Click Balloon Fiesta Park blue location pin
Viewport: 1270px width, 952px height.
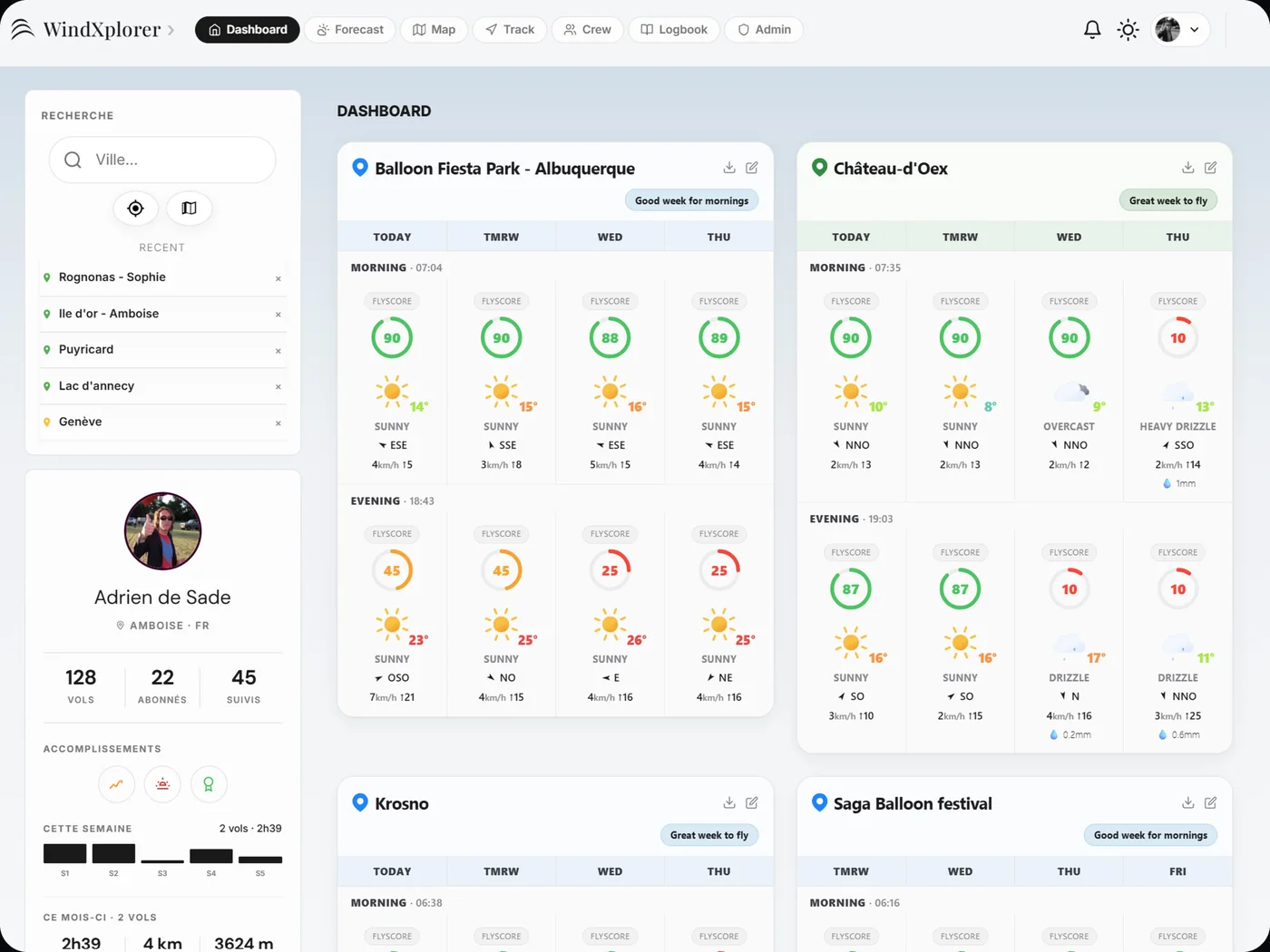360,168
